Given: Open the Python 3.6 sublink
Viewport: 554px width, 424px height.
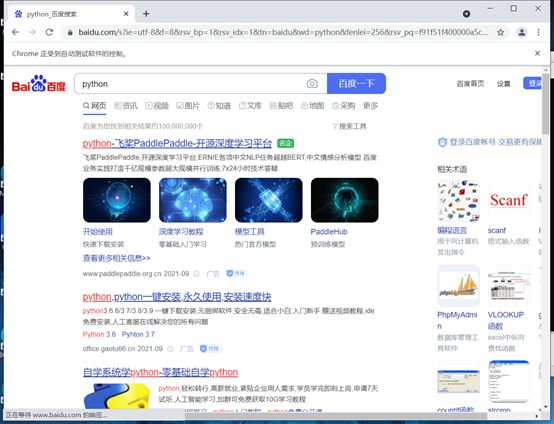Looking at the screenshot, I should pyautogui.click(x=99, y=334).
